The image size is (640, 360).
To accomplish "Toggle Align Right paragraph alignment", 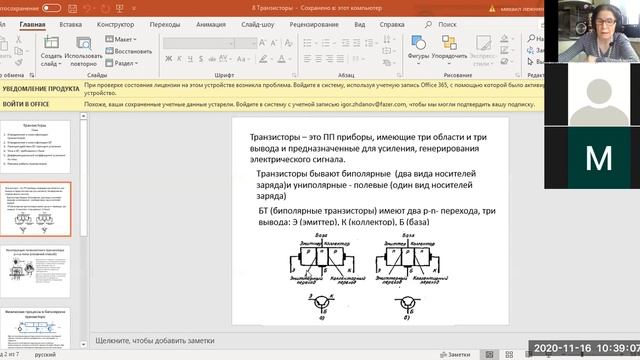I will 330,59.
